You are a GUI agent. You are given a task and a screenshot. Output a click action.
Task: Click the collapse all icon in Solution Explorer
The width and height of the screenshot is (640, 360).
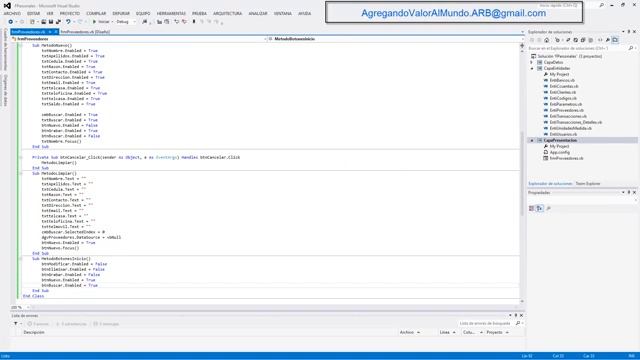tap(583, 40)
